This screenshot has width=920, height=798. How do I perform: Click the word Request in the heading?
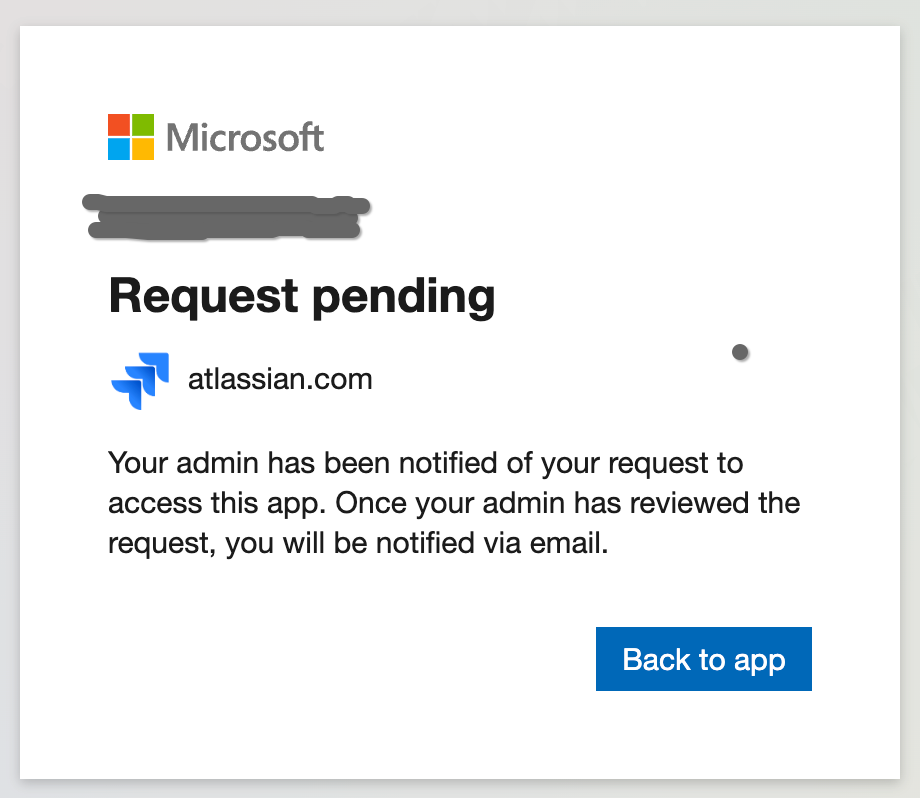(x=203, y=296)
